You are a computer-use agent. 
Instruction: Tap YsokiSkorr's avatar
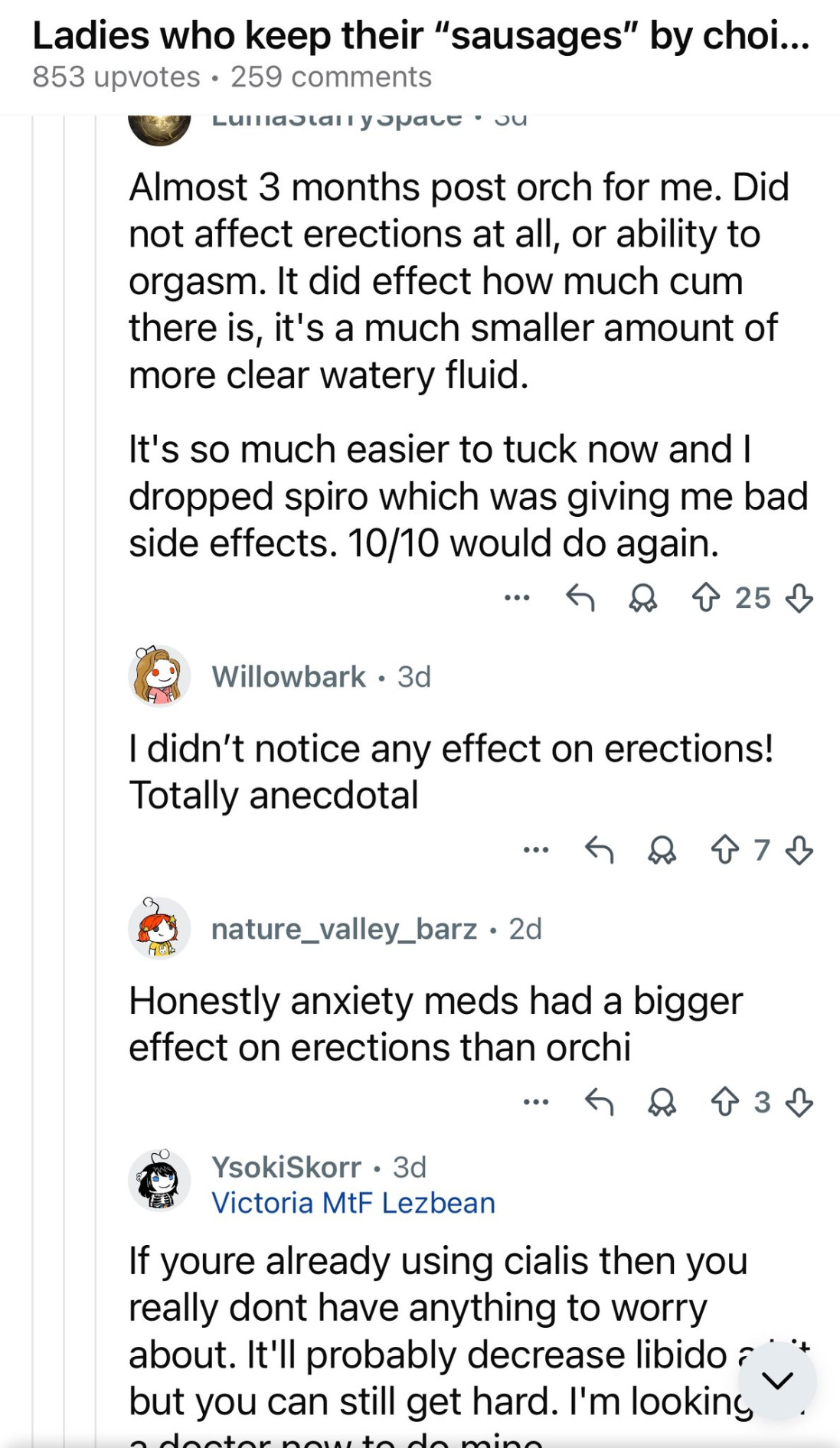(x=159, y=1181)
